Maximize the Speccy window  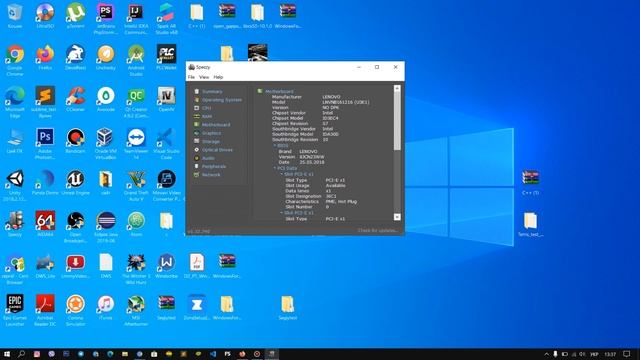(377, 67)
